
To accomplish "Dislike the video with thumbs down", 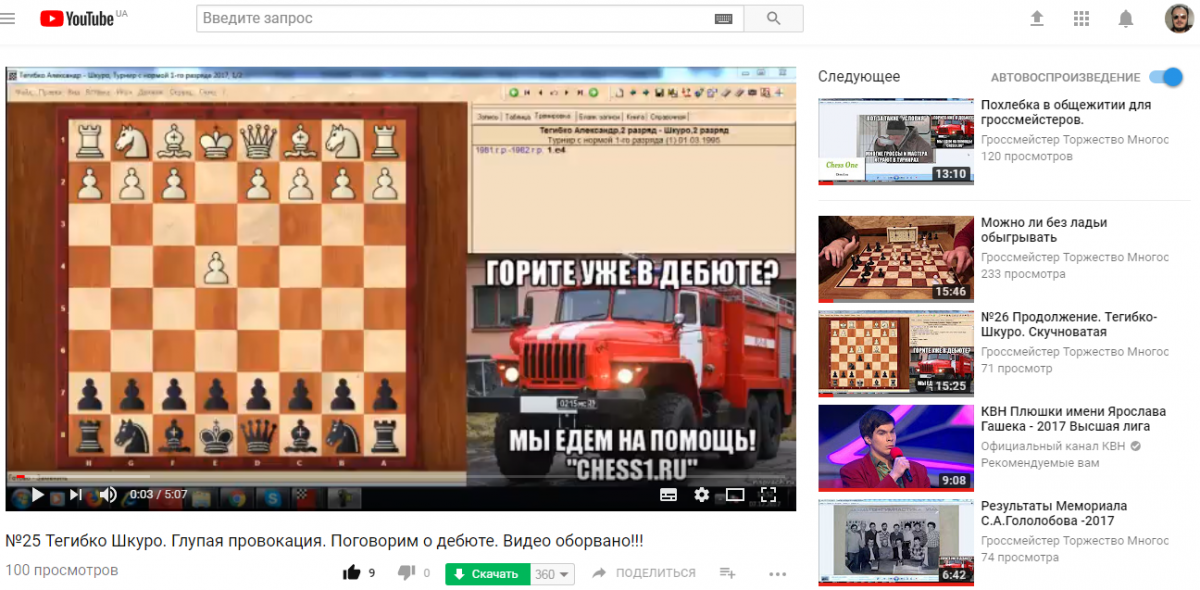I will [406, 573].
